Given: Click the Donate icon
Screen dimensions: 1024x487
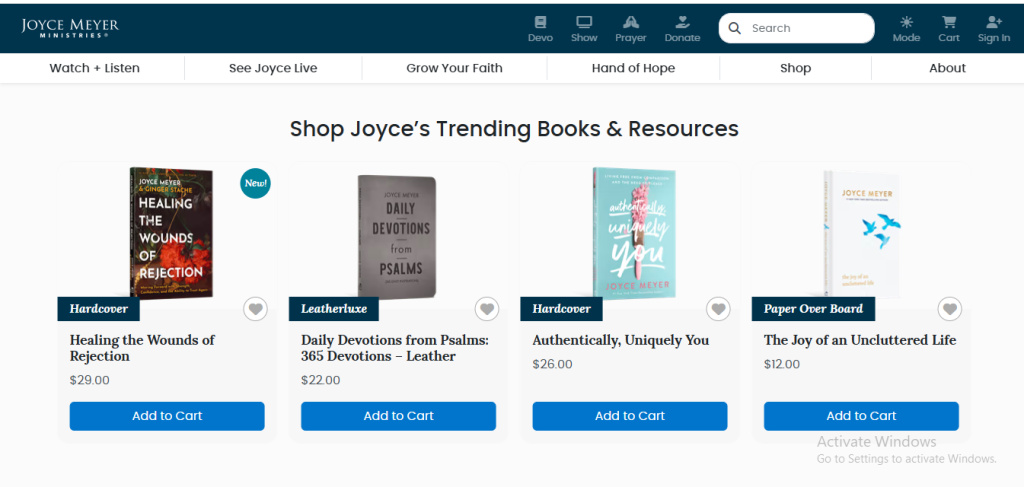Looking at the screenshot, I should pyautogui.click(x=682, y=22).
